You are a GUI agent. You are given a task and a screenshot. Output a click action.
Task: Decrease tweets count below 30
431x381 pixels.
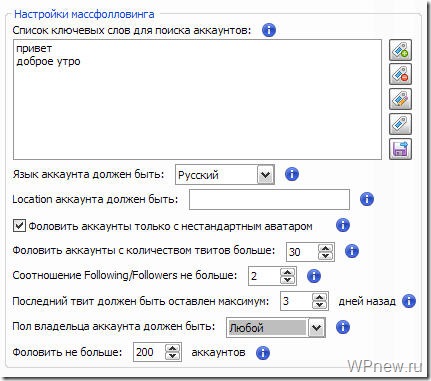click(x=325, y=256)
